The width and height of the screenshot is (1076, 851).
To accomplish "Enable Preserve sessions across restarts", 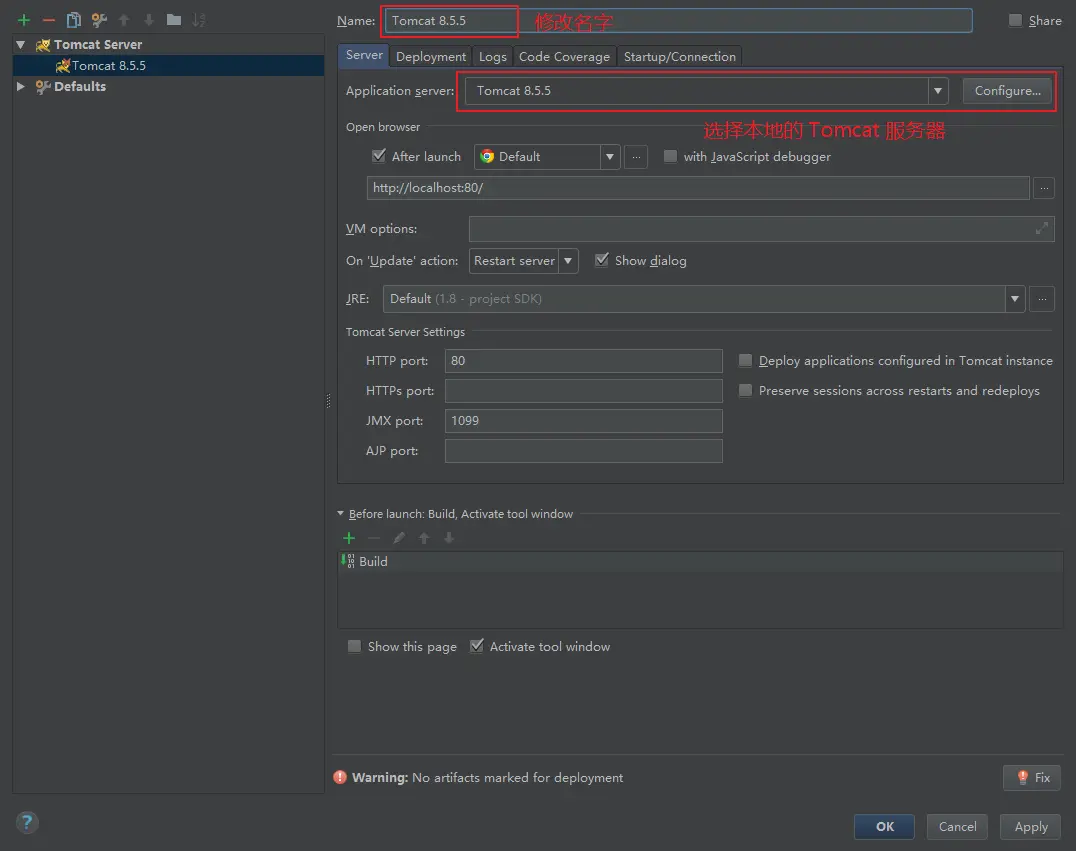I will click(x=745, y=390).
